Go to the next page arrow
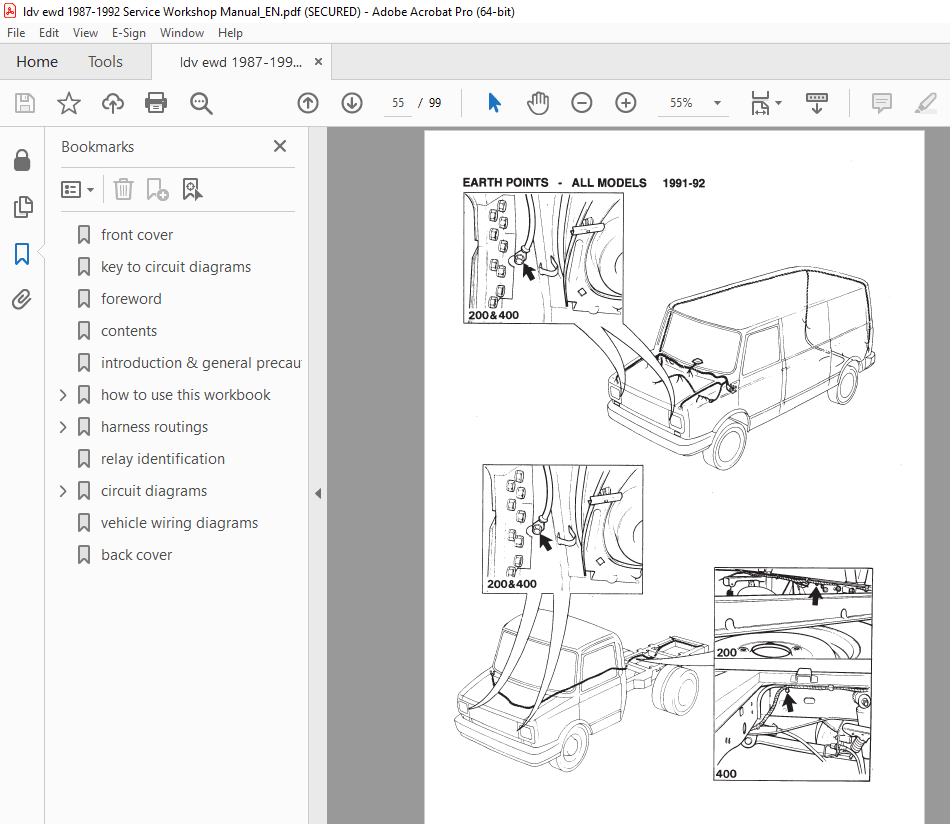 click(x=352, y=103)
